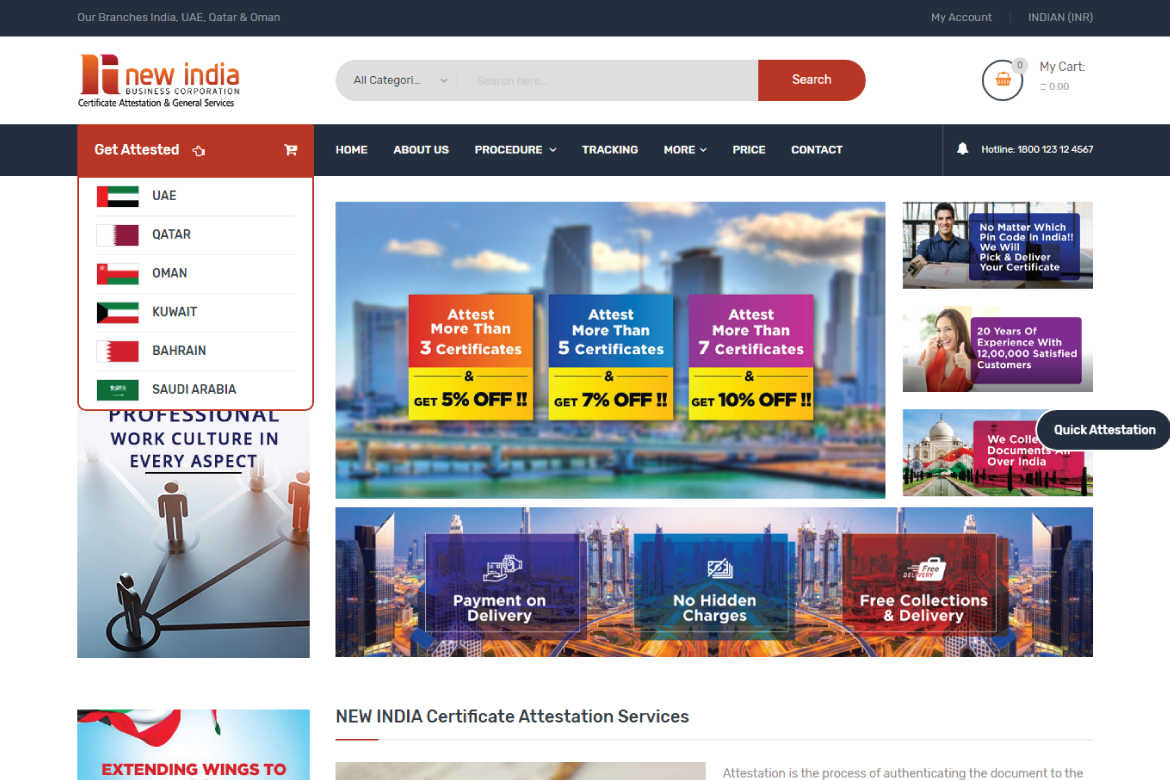Open the All Categories dropdown

point(397,79)
